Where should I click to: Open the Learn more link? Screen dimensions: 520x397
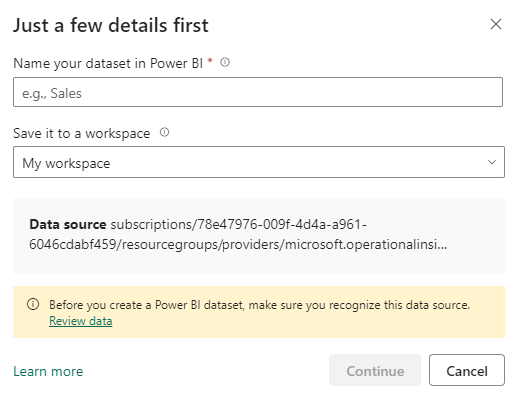pos(48,371)
